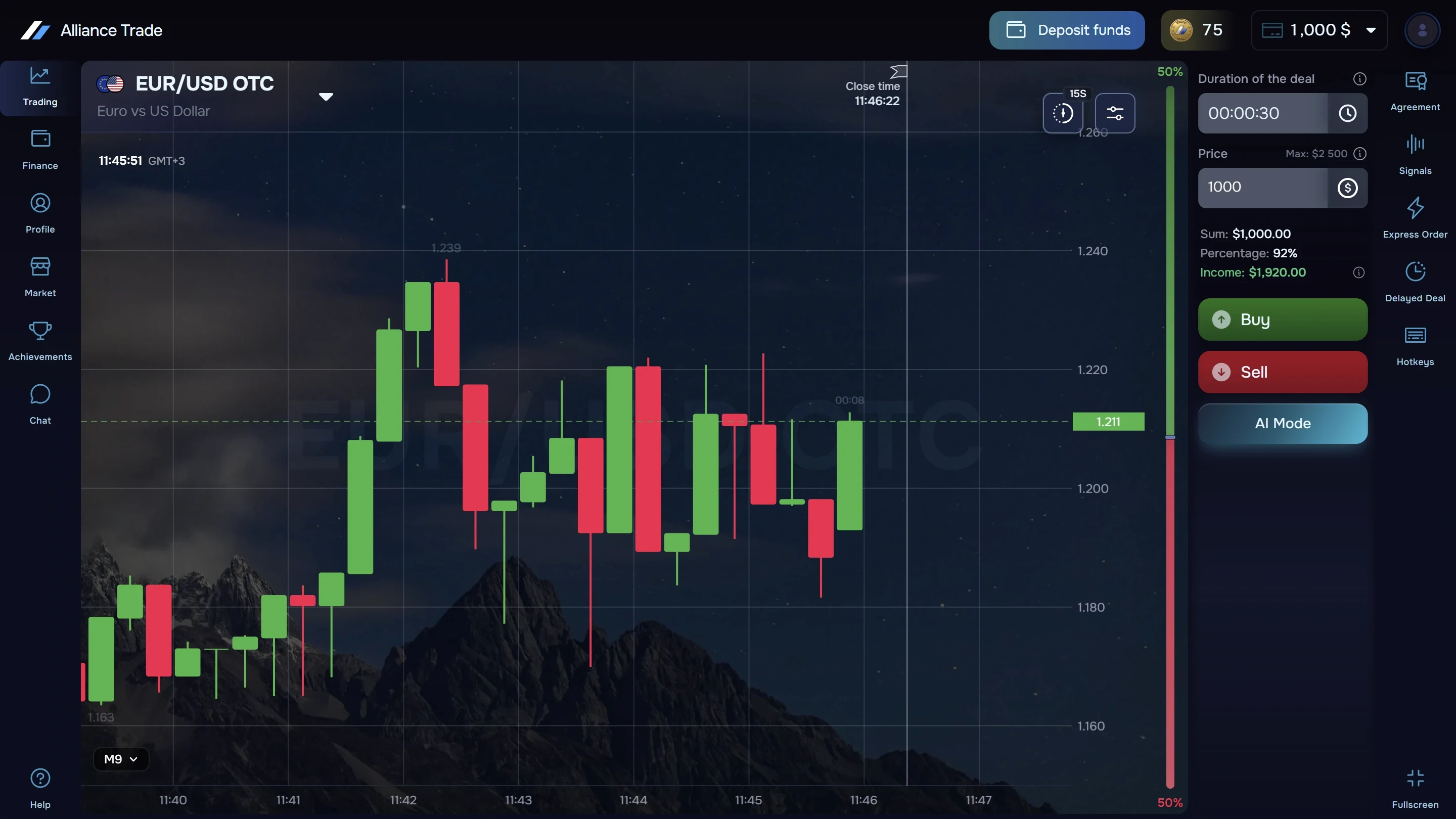Click the Alliance Trade logo
Viewport: 1456px width, 819px height.
click(92, 30)
